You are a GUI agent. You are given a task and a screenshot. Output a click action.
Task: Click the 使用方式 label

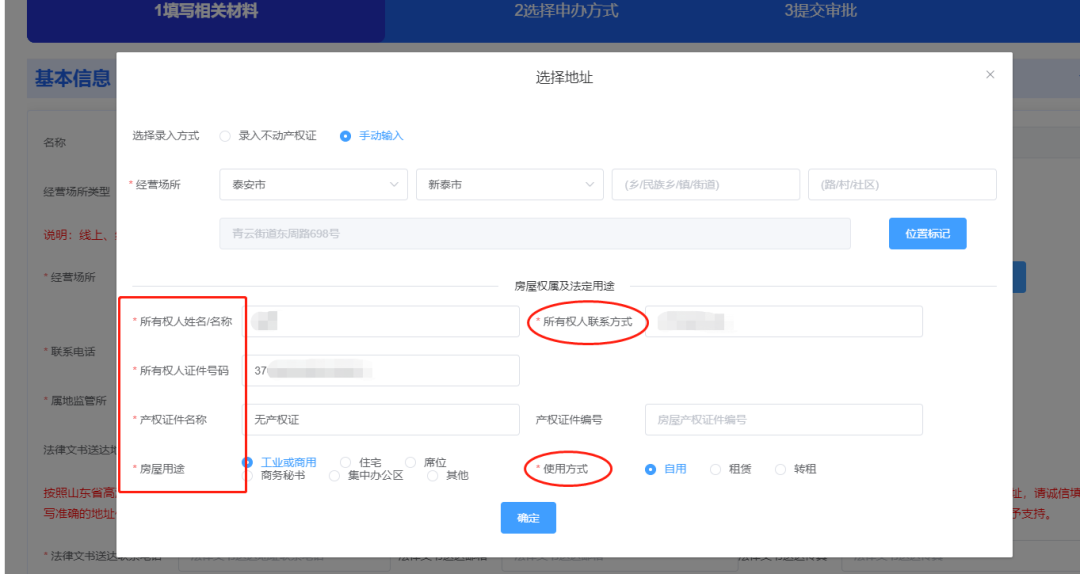click(x=565, y=469)
